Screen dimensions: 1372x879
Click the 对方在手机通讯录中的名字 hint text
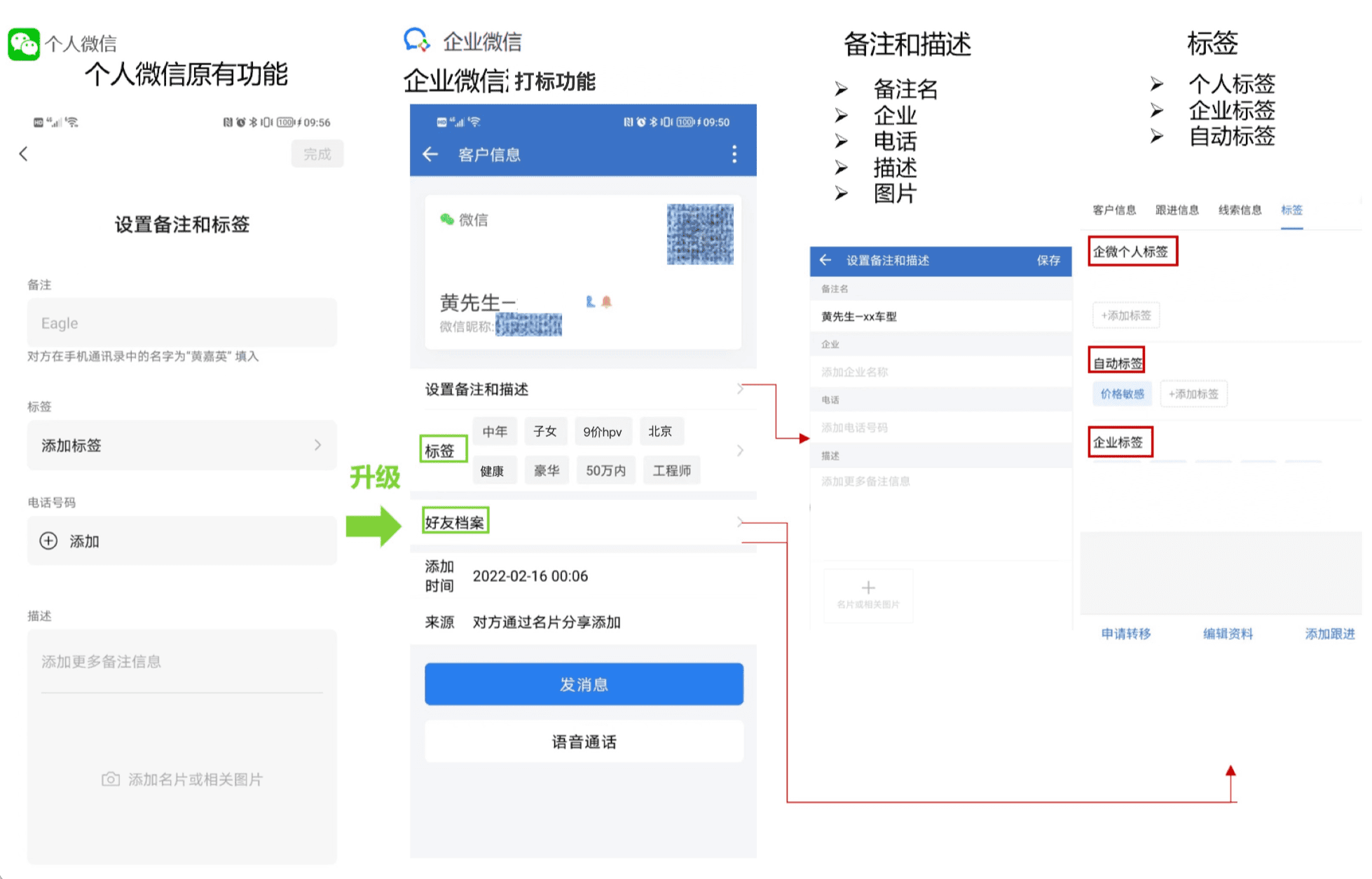pyautogui.click(x=143, y=356)
